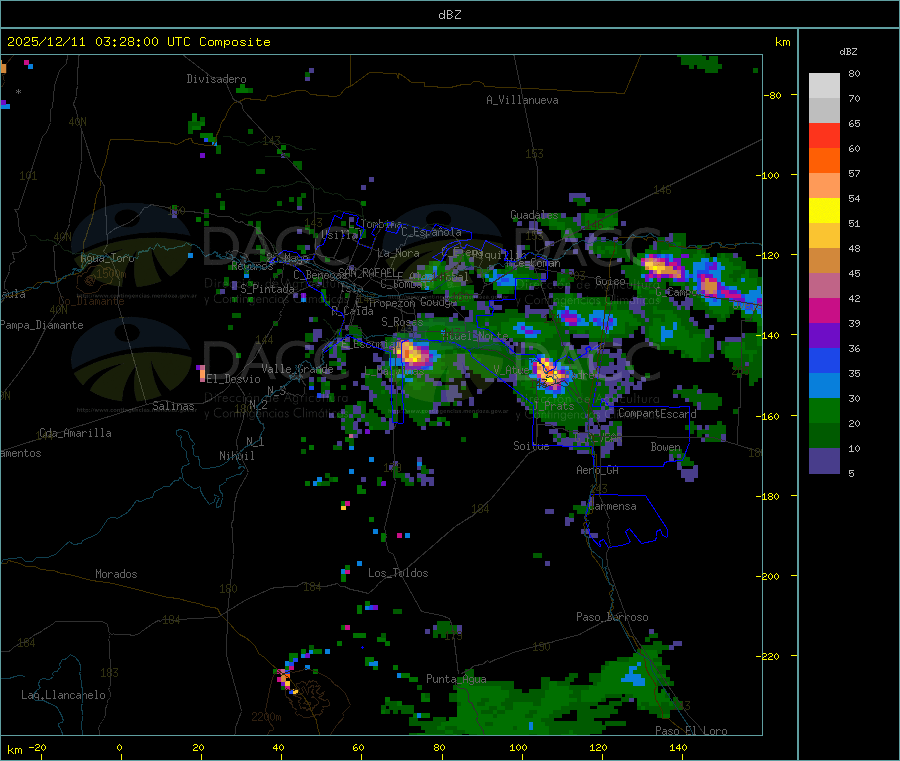Click the '-80' tick on the right axis
This screenshot has height=761, width=900.
772,95
